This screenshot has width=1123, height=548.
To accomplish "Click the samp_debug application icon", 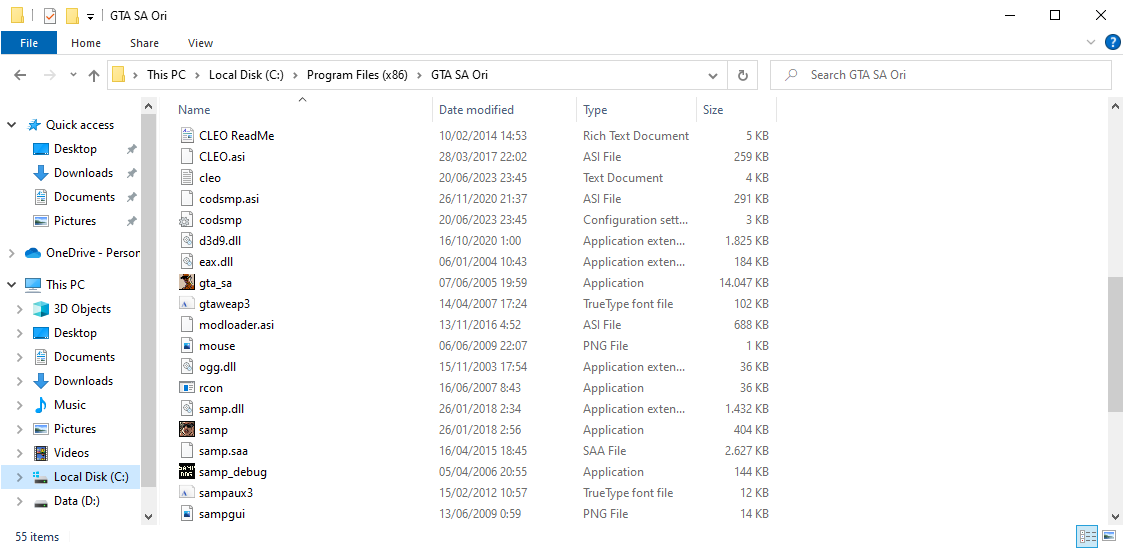I will 186,471.
